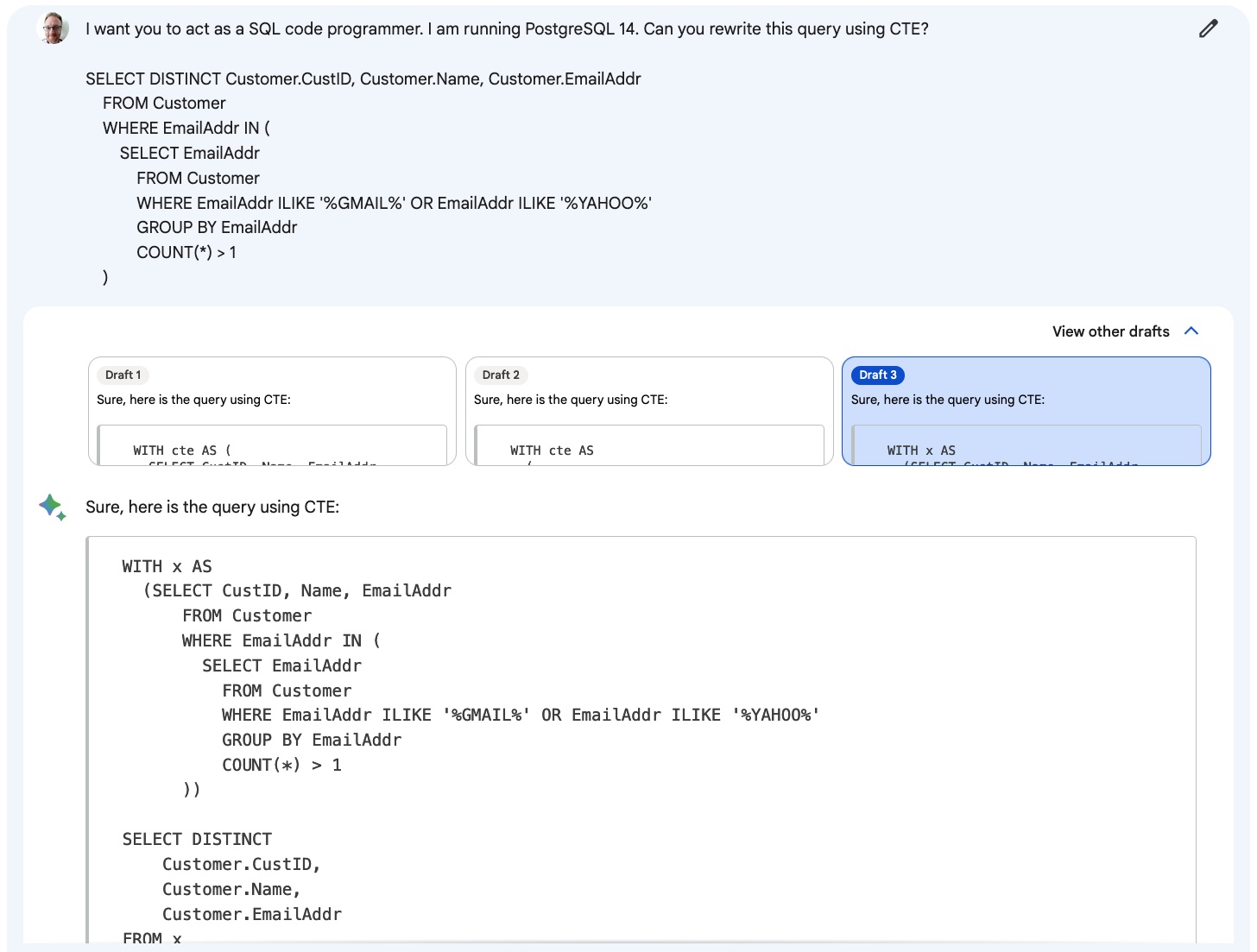Click the 'FROM x' line at code bottom
This screenshot has height=952, width=1257.
pyautogui.click(x=152, y=938)
